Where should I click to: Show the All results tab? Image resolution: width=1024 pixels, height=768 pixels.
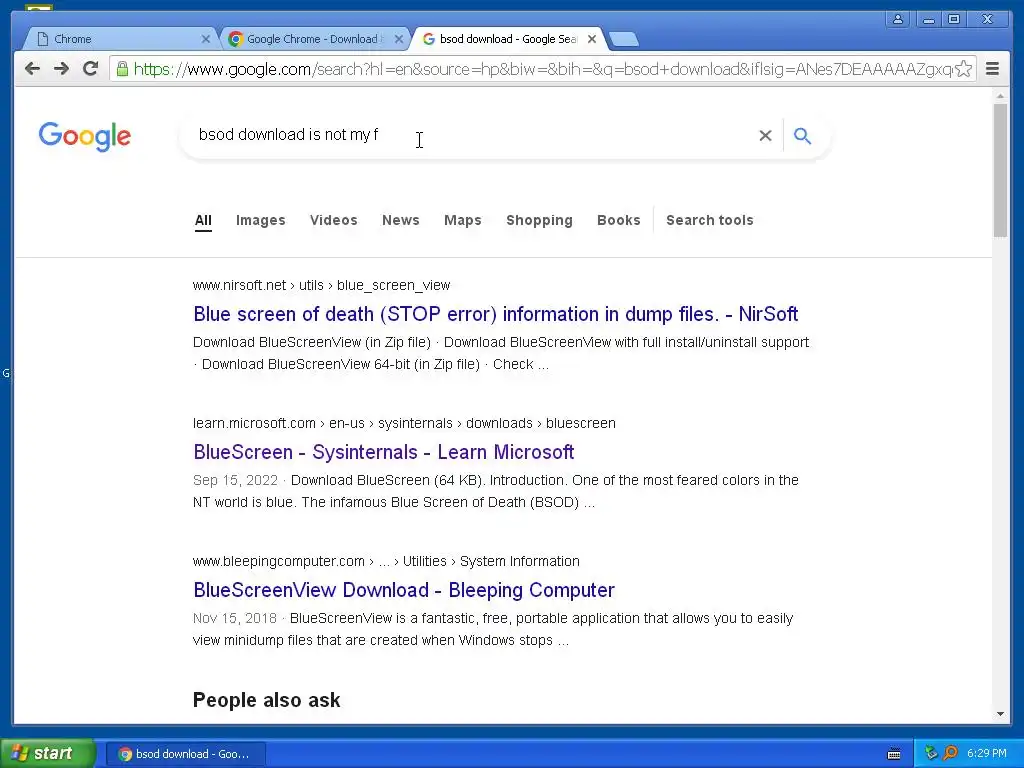[x=203, y=220]
